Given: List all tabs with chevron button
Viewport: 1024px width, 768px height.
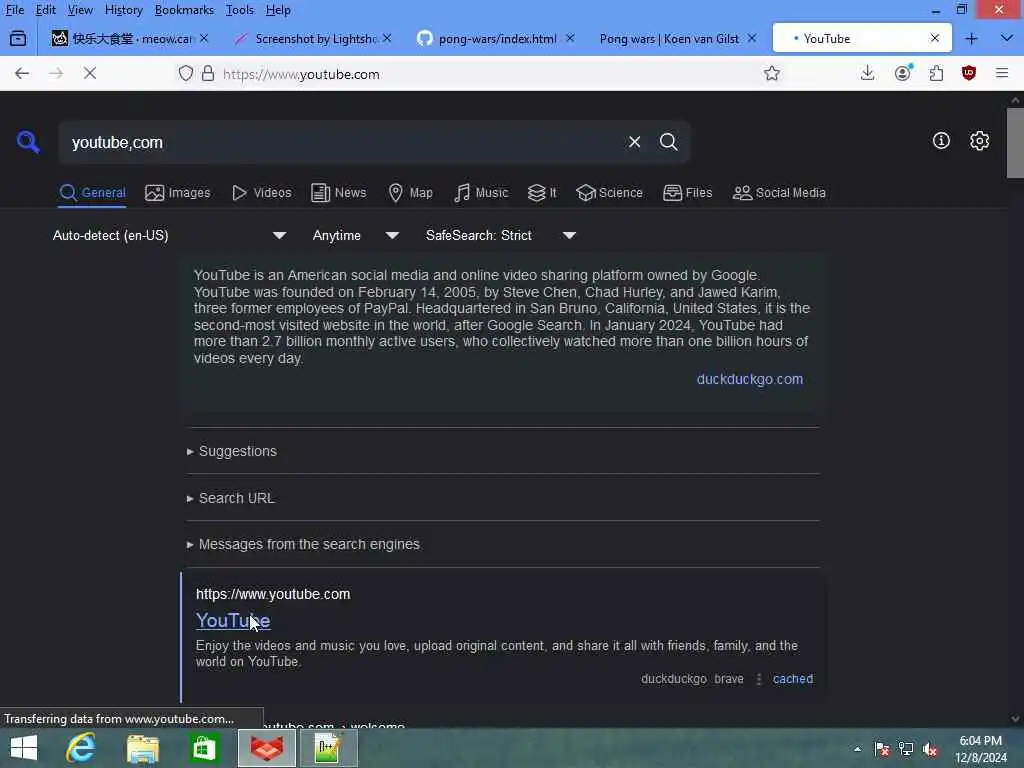Looking at the screenshot, I should (x=1006, y=39).
